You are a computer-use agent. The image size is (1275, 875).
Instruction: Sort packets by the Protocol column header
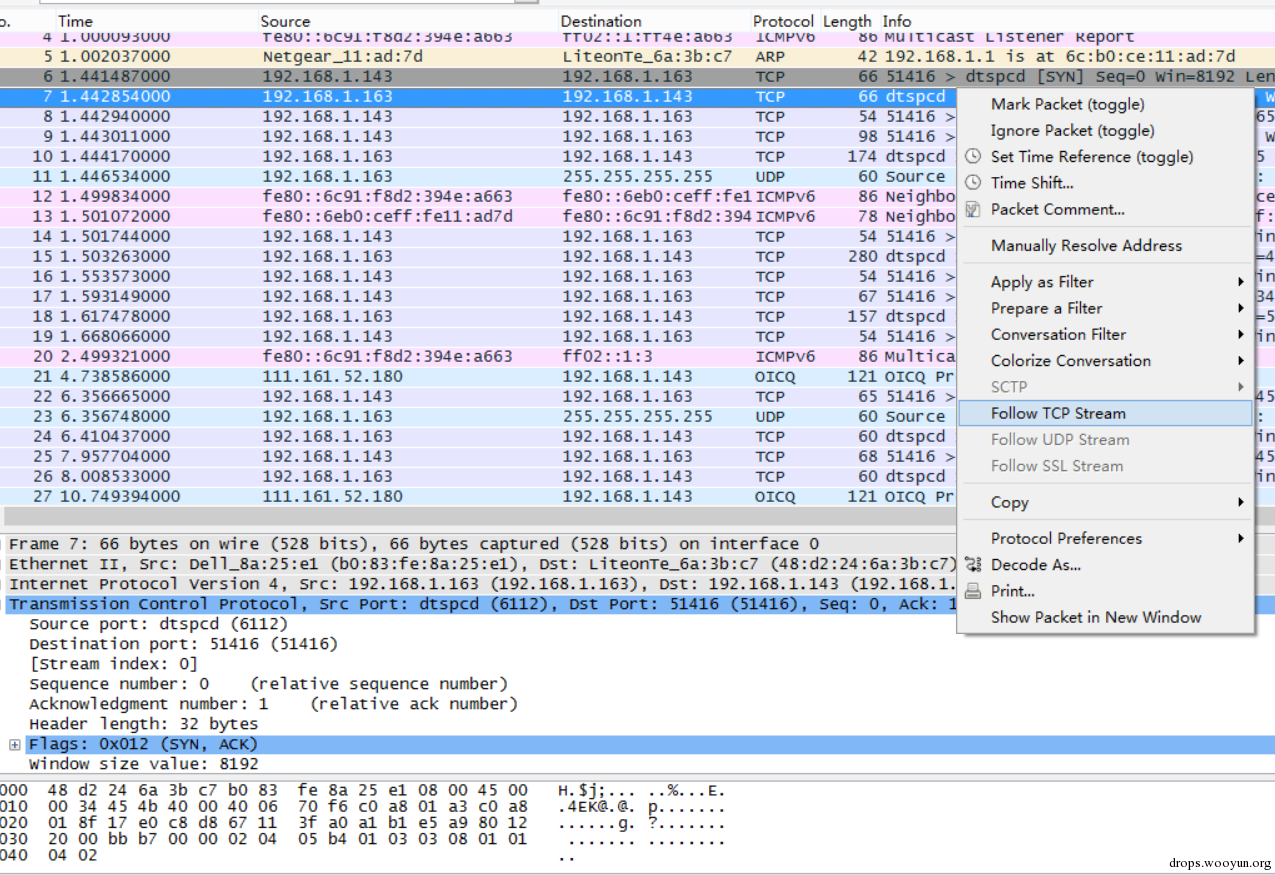tap(782, 21)
